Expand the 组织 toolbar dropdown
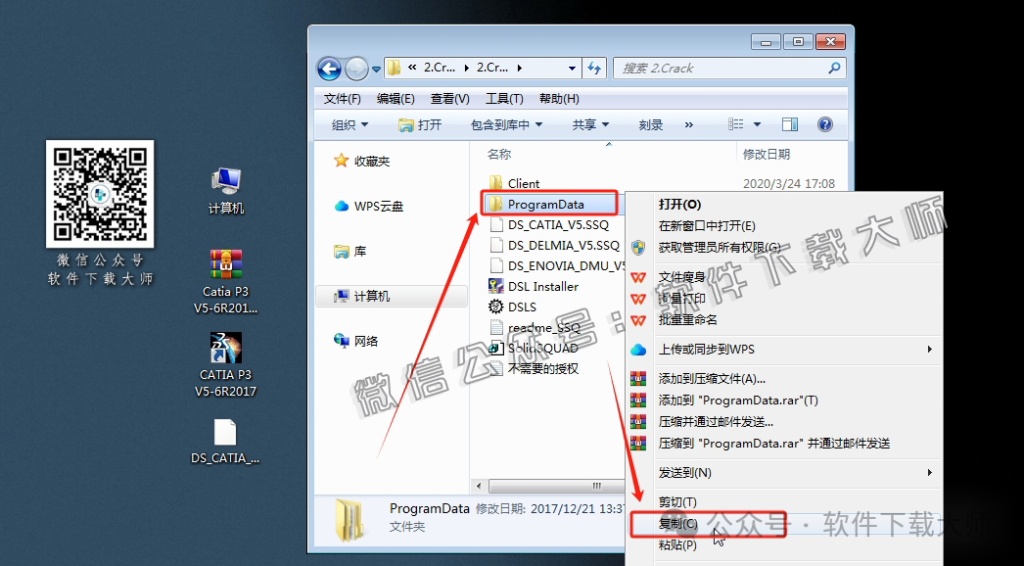Viewport: 1024px width, 566px height. (x=349, y=125)
